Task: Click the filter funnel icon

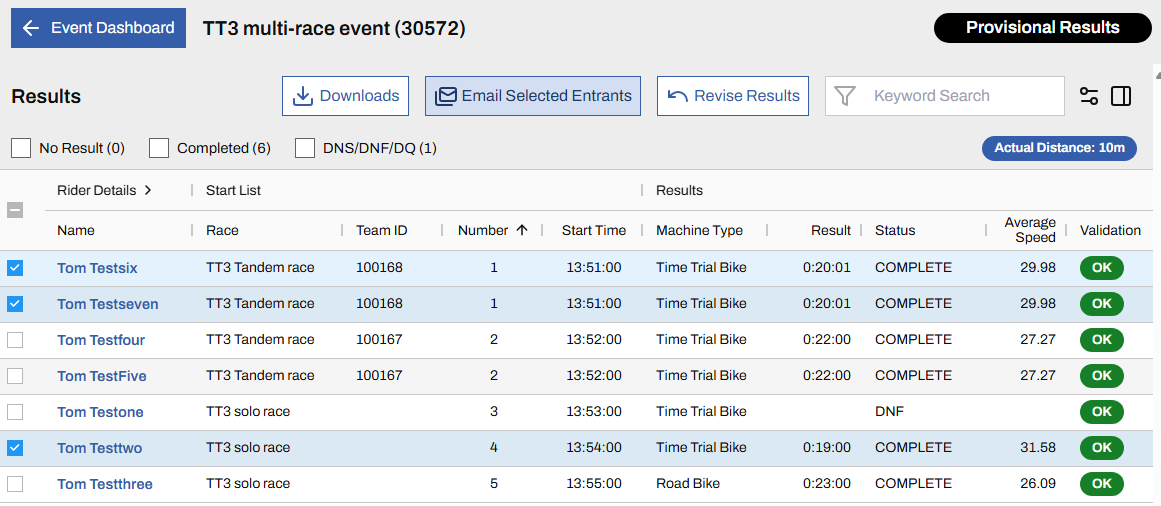Action: [846, 96]
